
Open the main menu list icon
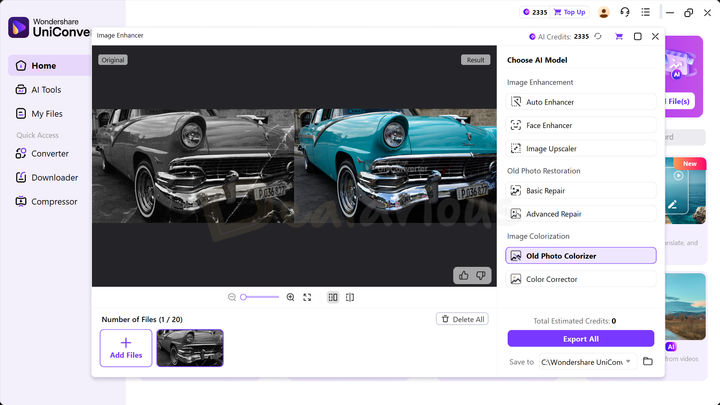coord(646,12)
